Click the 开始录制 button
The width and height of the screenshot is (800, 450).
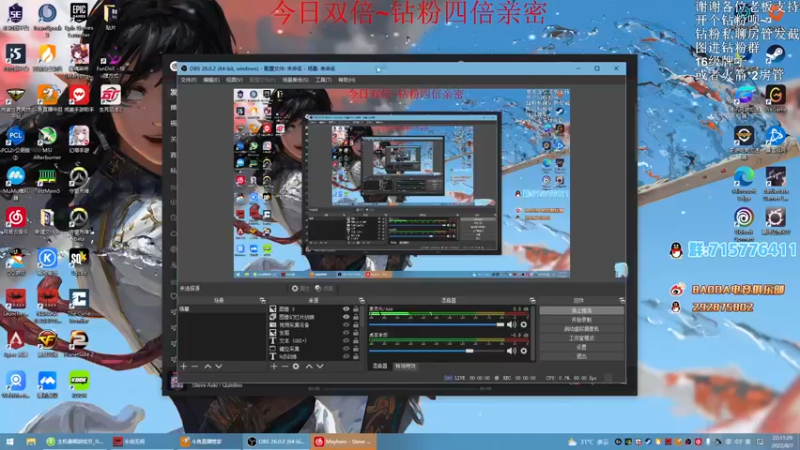coord(582,319)
